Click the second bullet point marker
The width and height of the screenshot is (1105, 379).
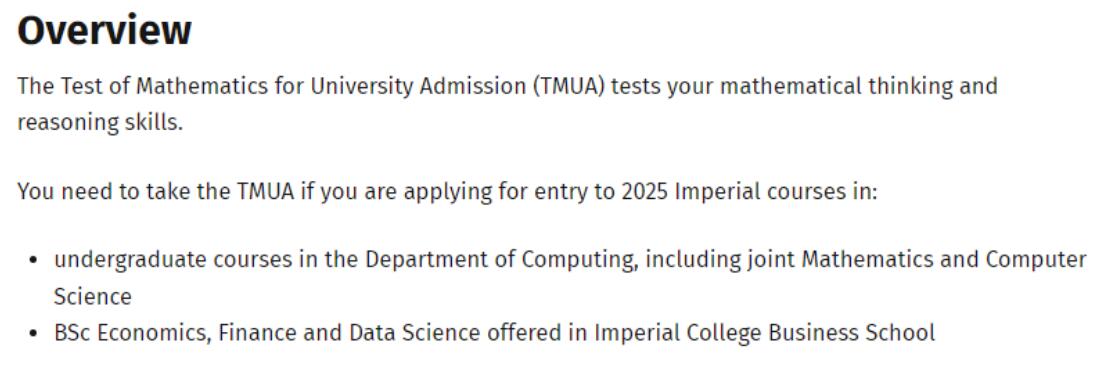(33, 333)
